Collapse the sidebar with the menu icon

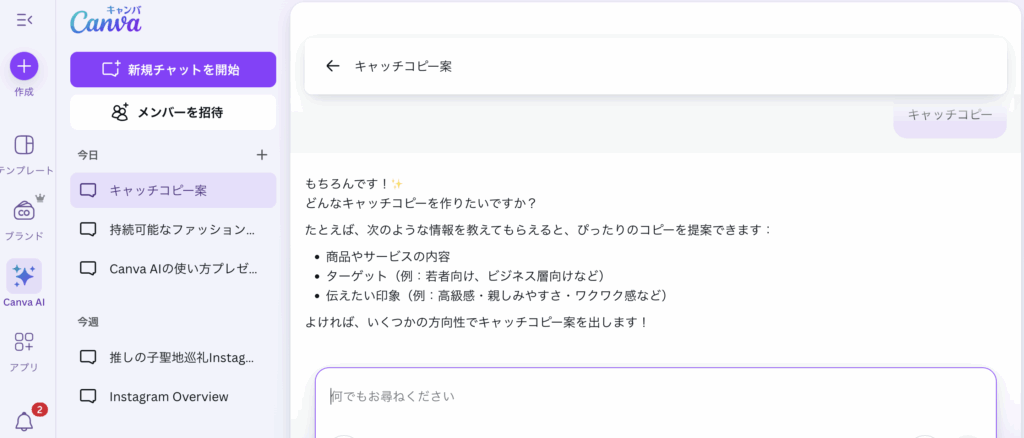(x=24, y=19)
